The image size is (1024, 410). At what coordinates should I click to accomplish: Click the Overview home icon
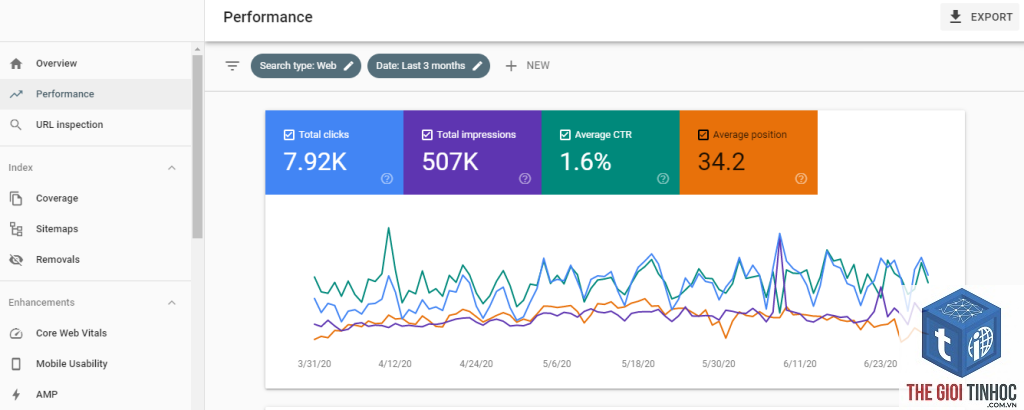[16, 63]
